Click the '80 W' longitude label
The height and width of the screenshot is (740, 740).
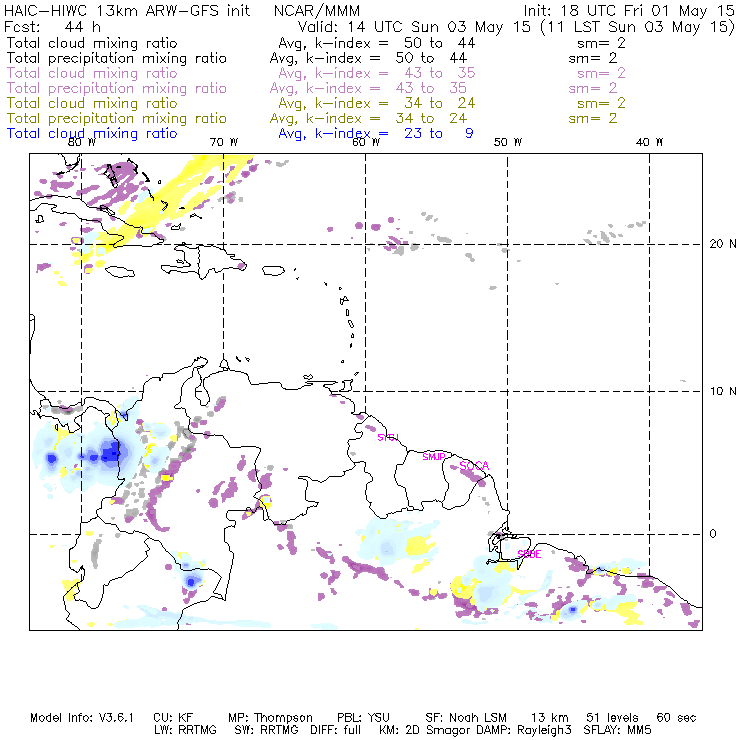[x=81, y=142]
